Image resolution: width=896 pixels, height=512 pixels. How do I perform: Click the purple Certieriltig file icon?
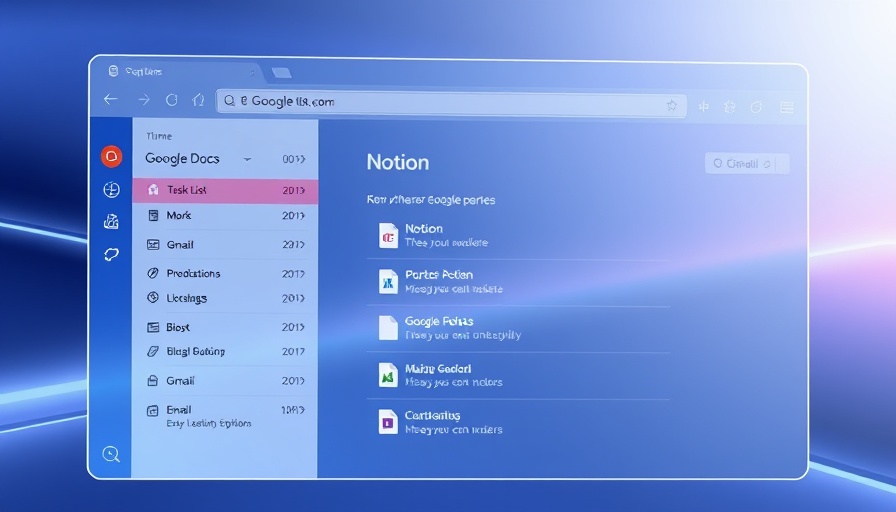[x=388, y=421]
